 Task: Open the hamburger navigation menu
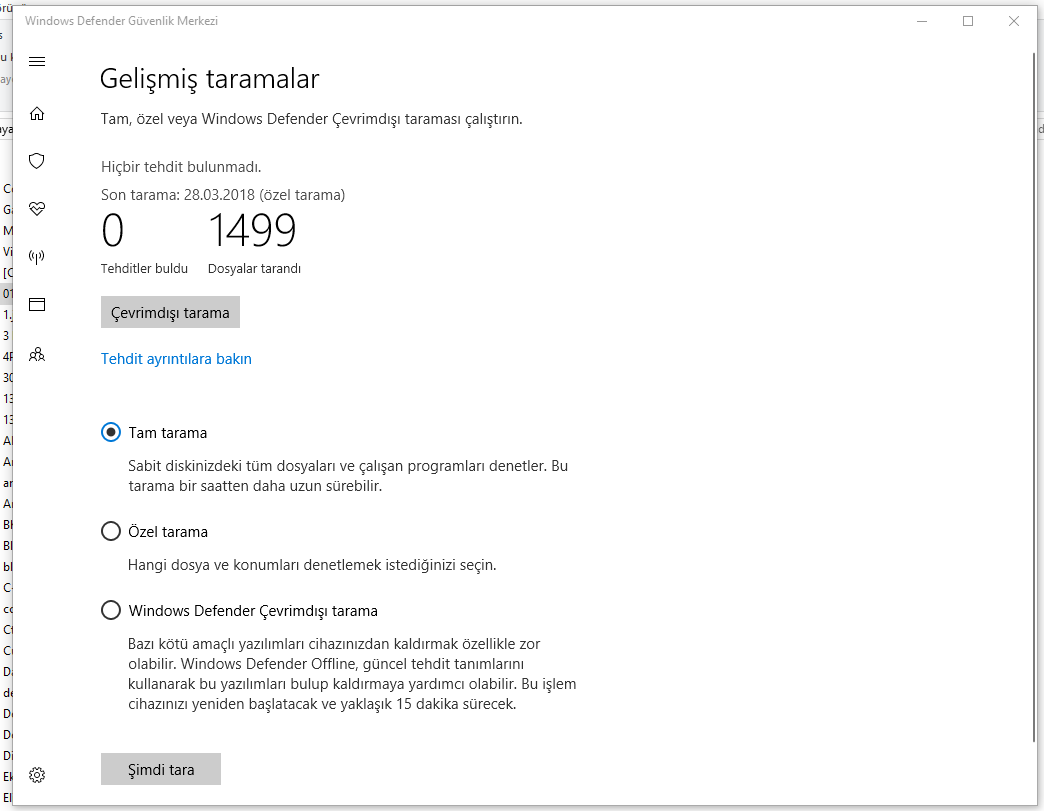(37, 62)
